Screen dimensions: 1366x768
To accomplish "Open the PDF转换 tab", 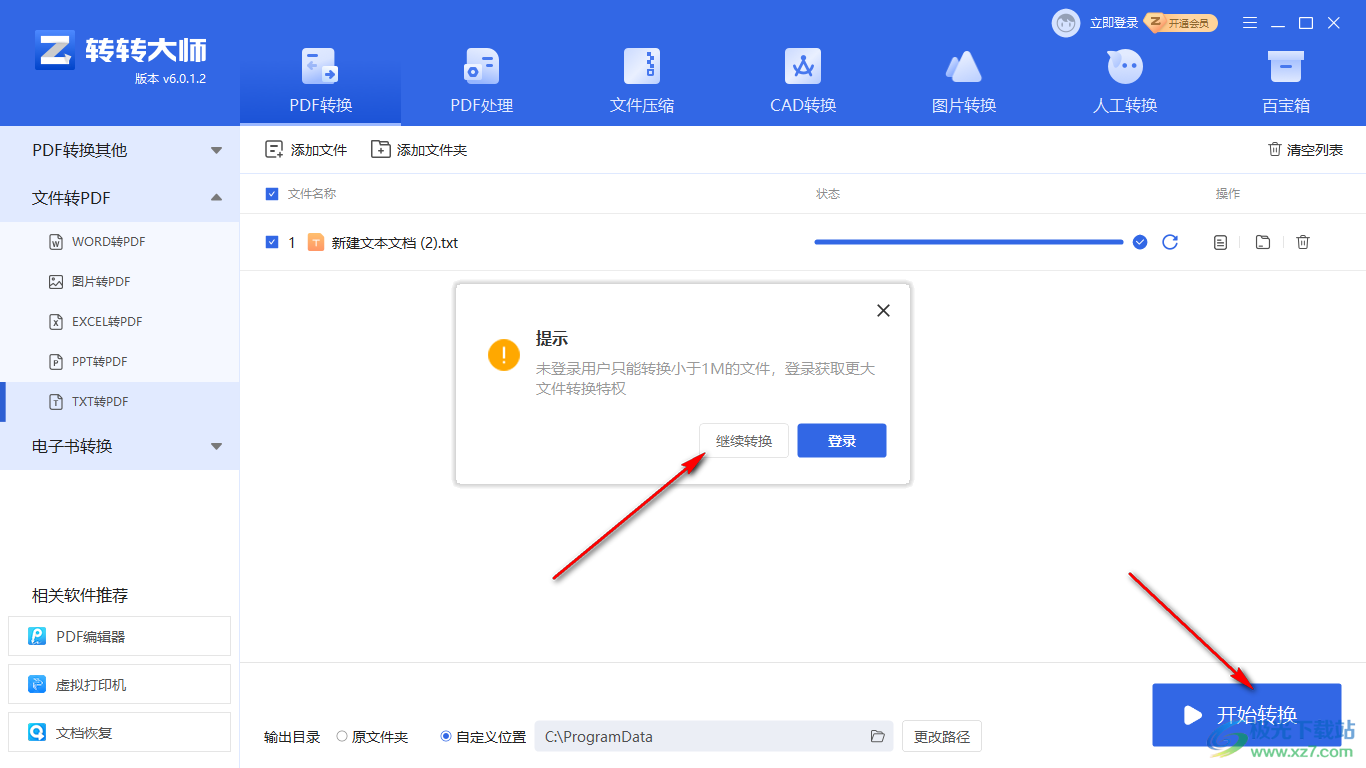I will pyautogui.click(x=320, y=81).
